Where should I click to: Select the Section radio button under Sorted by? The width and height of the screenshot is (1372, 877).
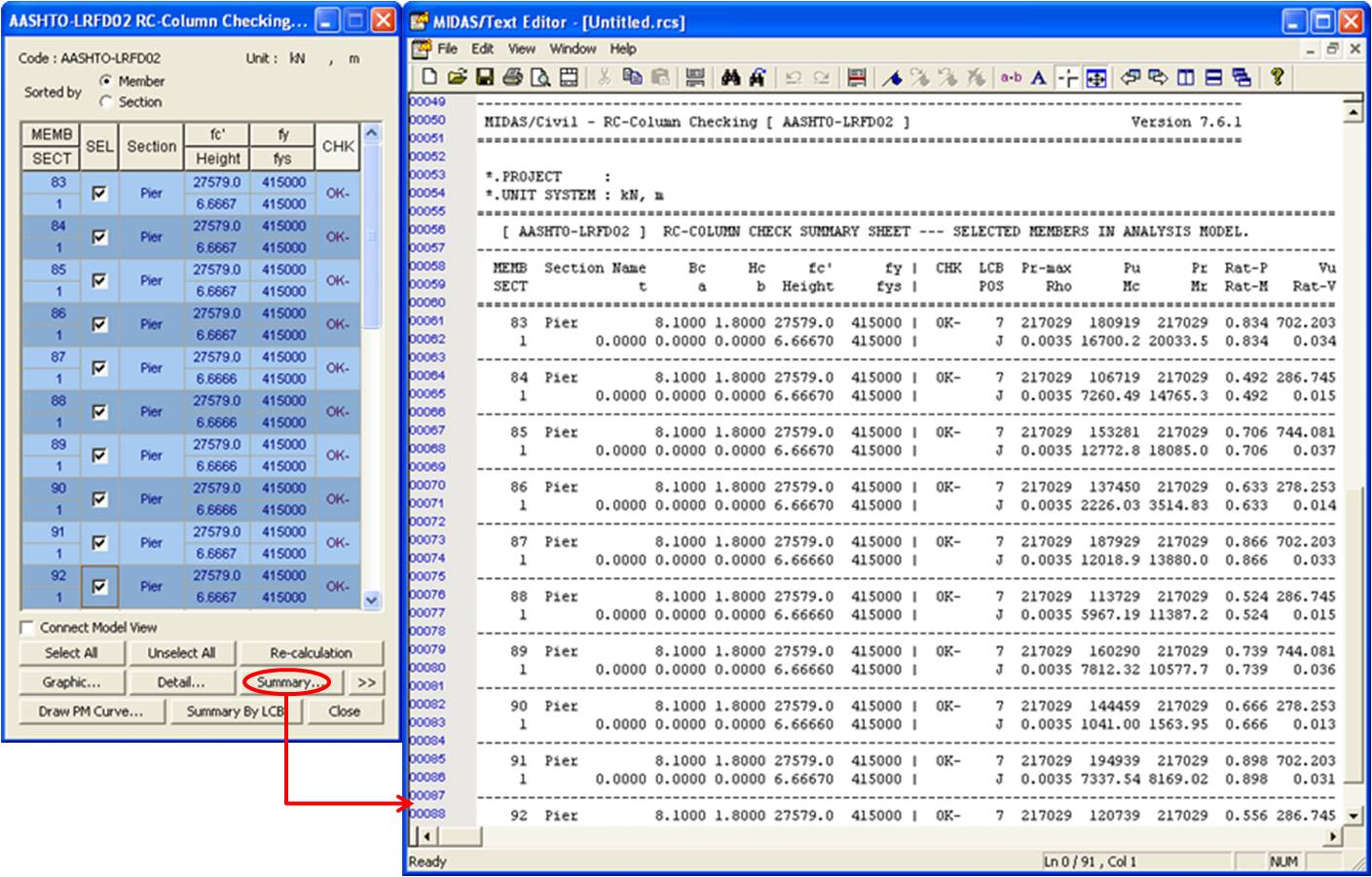(106, 101)
